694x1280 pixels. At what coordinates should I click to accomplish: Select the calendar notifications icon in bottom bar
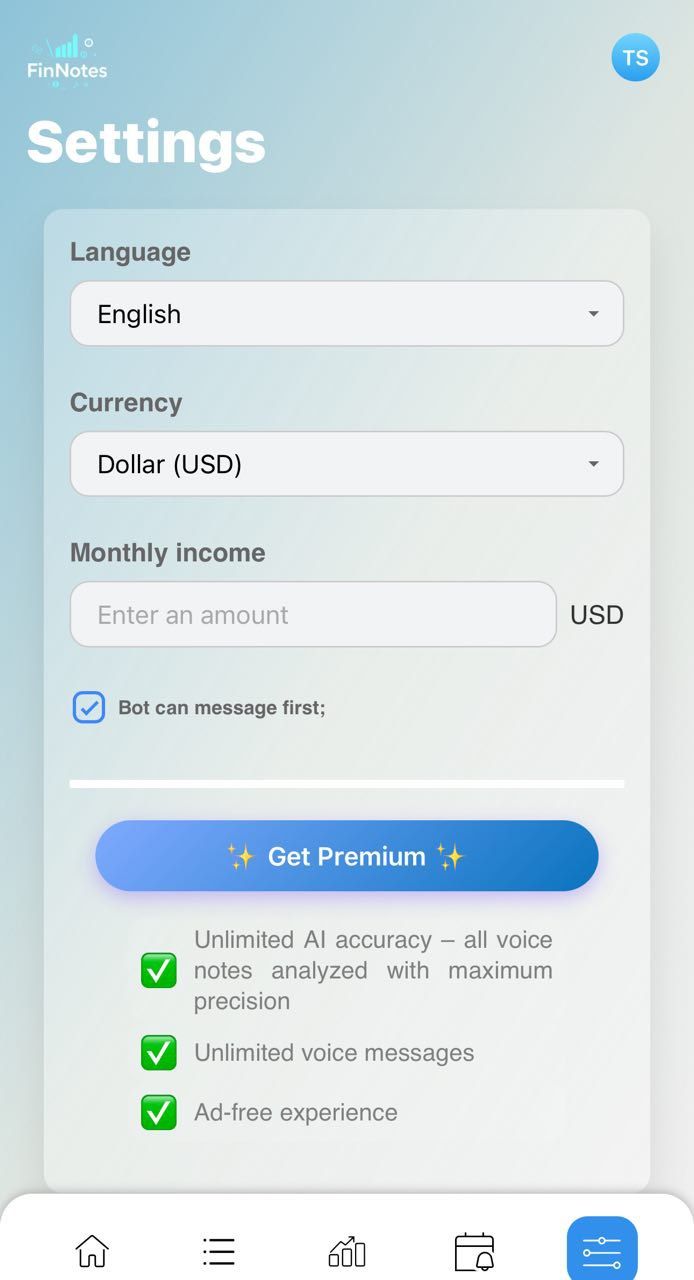coord(474,1249)
